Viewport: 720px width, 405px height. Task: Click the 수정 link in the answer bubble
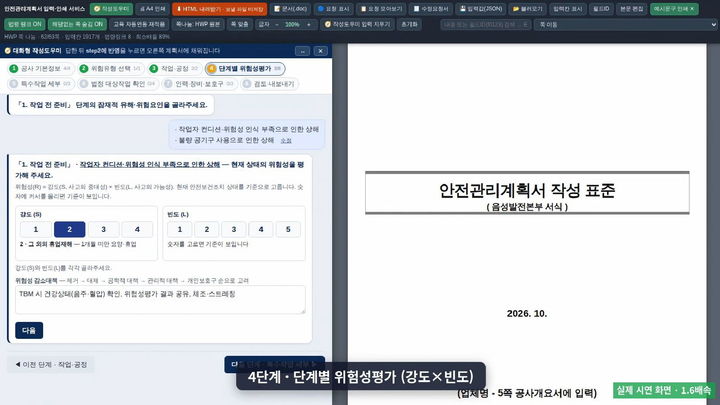[x=286, y=141]
